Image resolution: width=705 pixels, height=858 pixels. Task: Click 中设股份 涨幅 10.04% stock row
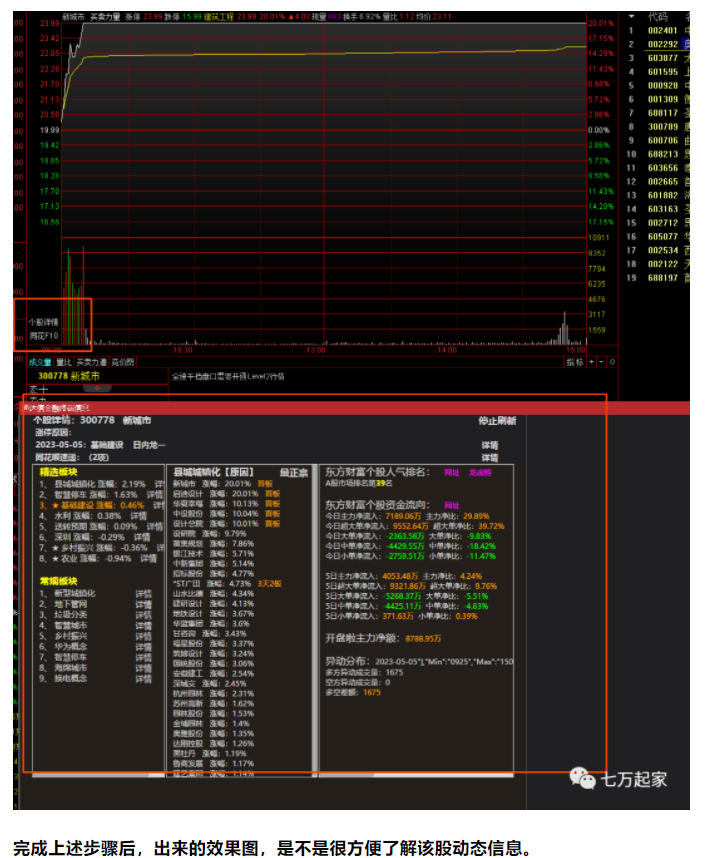pyautogui.click(x=227, y=514)
